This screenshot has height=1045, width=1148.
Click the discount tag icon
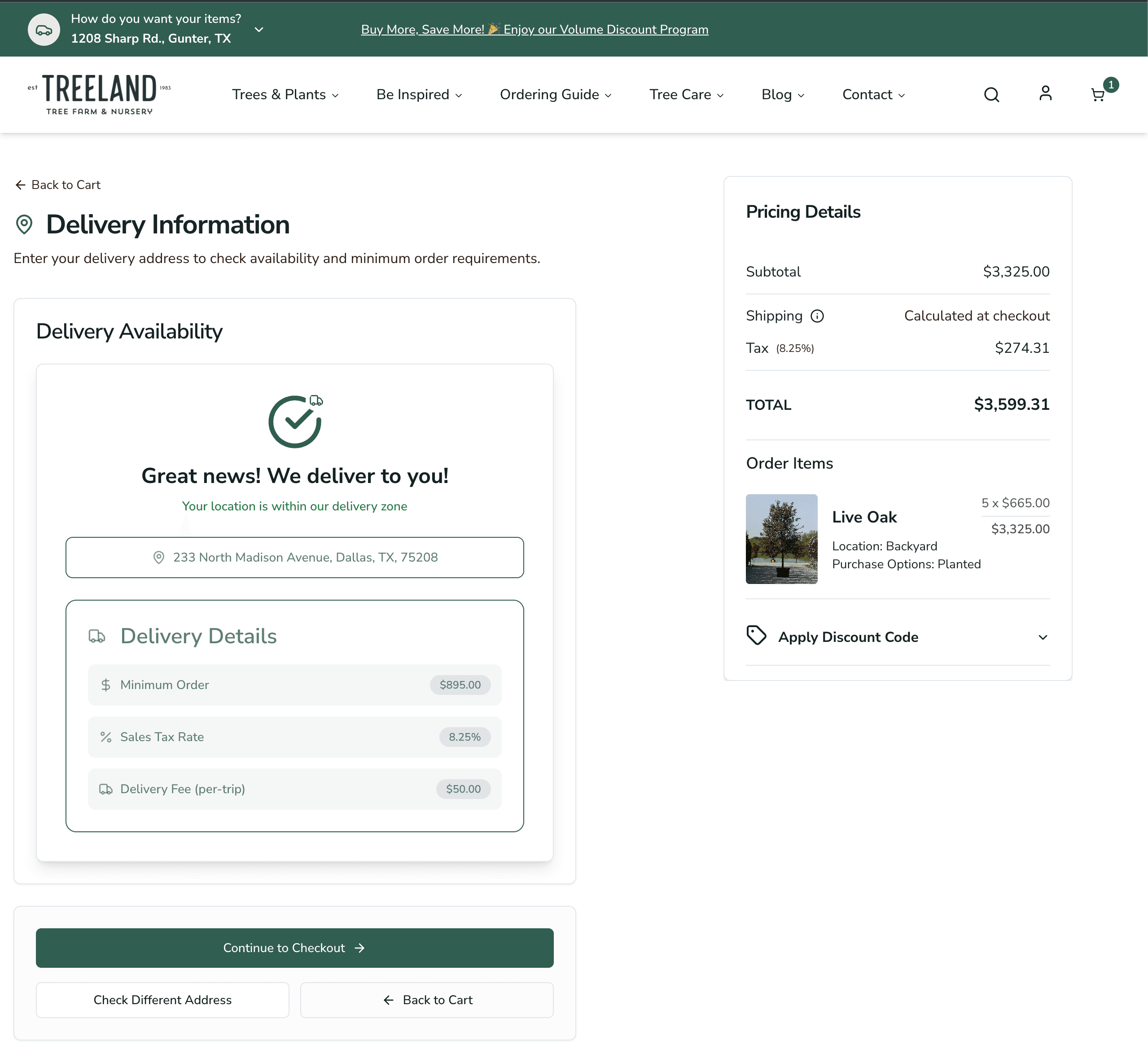(756, 636)
